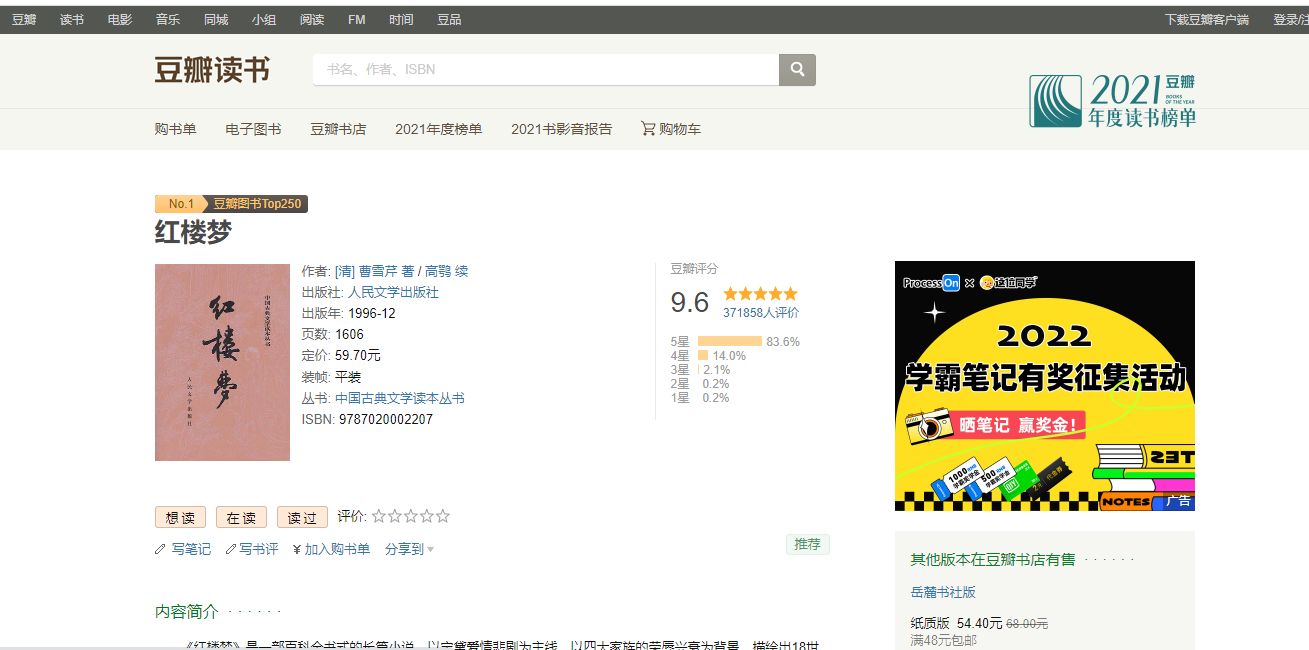
Task: Open series link 中国古典文学读本丛书
Action: 399,398
